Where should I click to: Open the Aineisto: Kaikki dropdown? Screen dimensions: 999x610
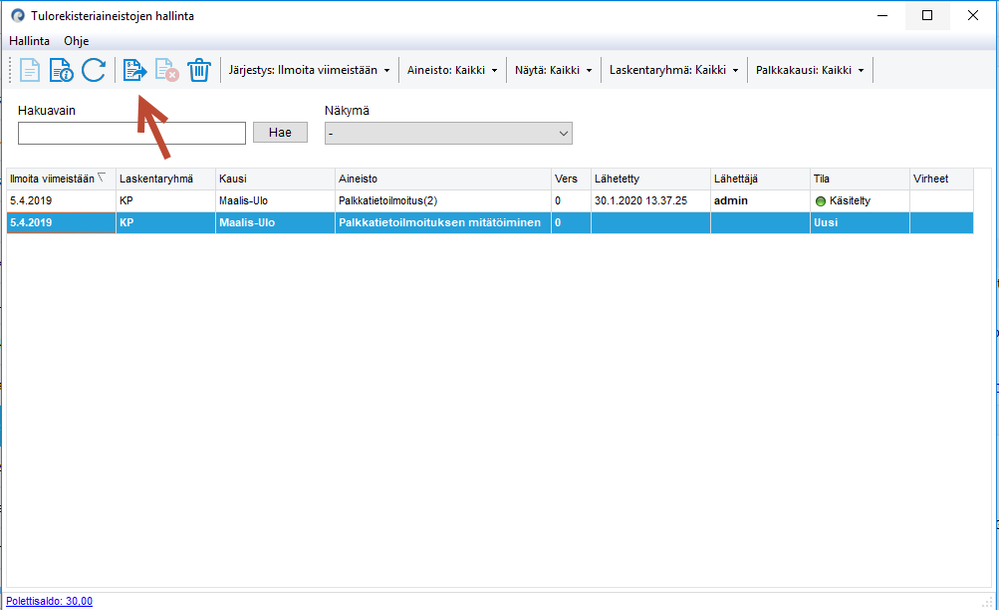pos(452,70)
